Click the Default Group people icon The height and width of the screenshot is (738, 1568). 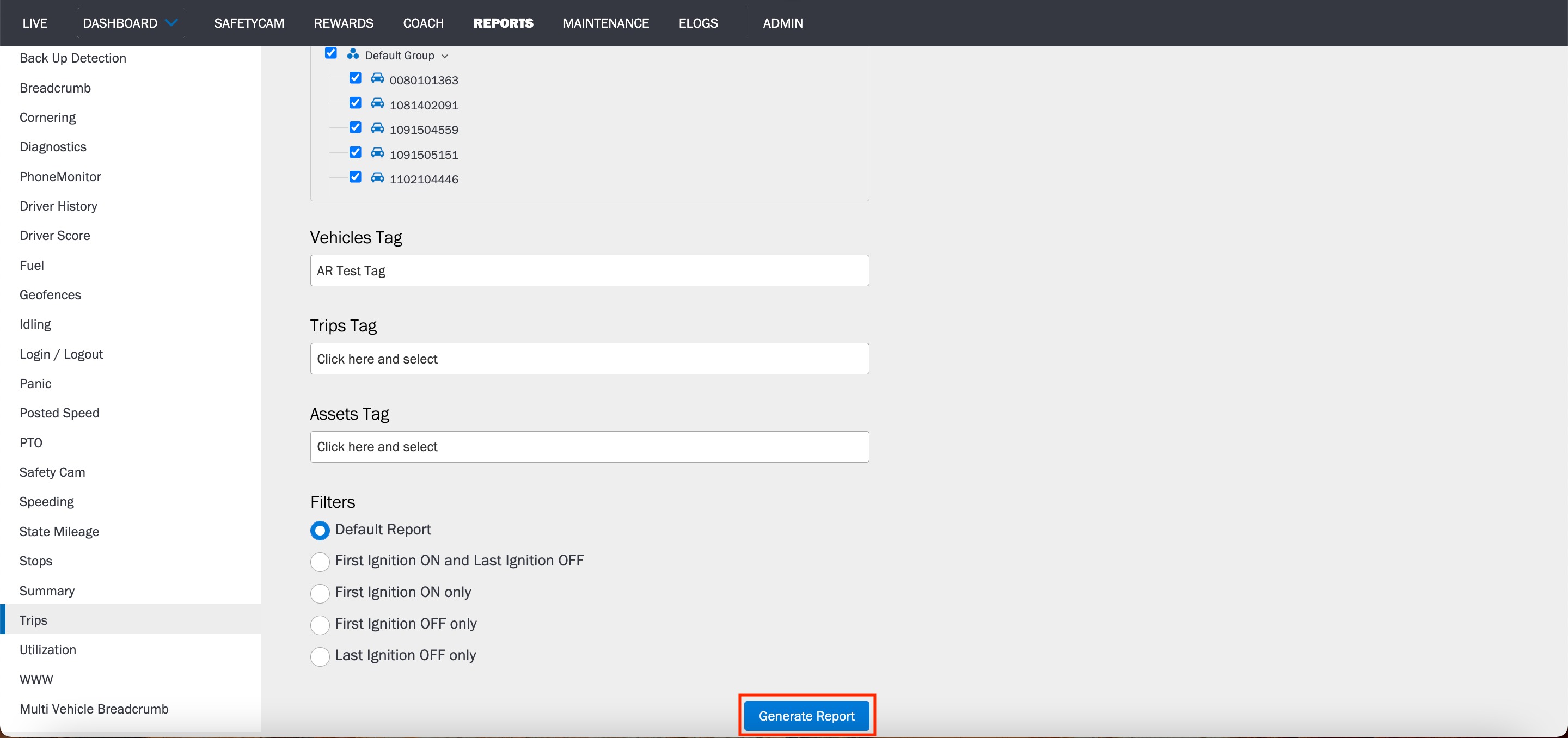[352, 54]
